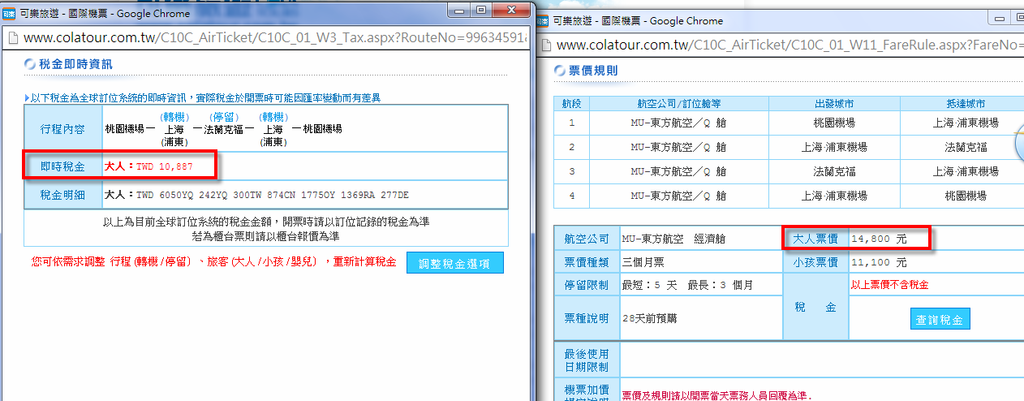This screenshot has height=401, width=1024.
Task: Click the page icon beside the C10C_01_W11_FareRule.aspx address
Action: point(546,45)
